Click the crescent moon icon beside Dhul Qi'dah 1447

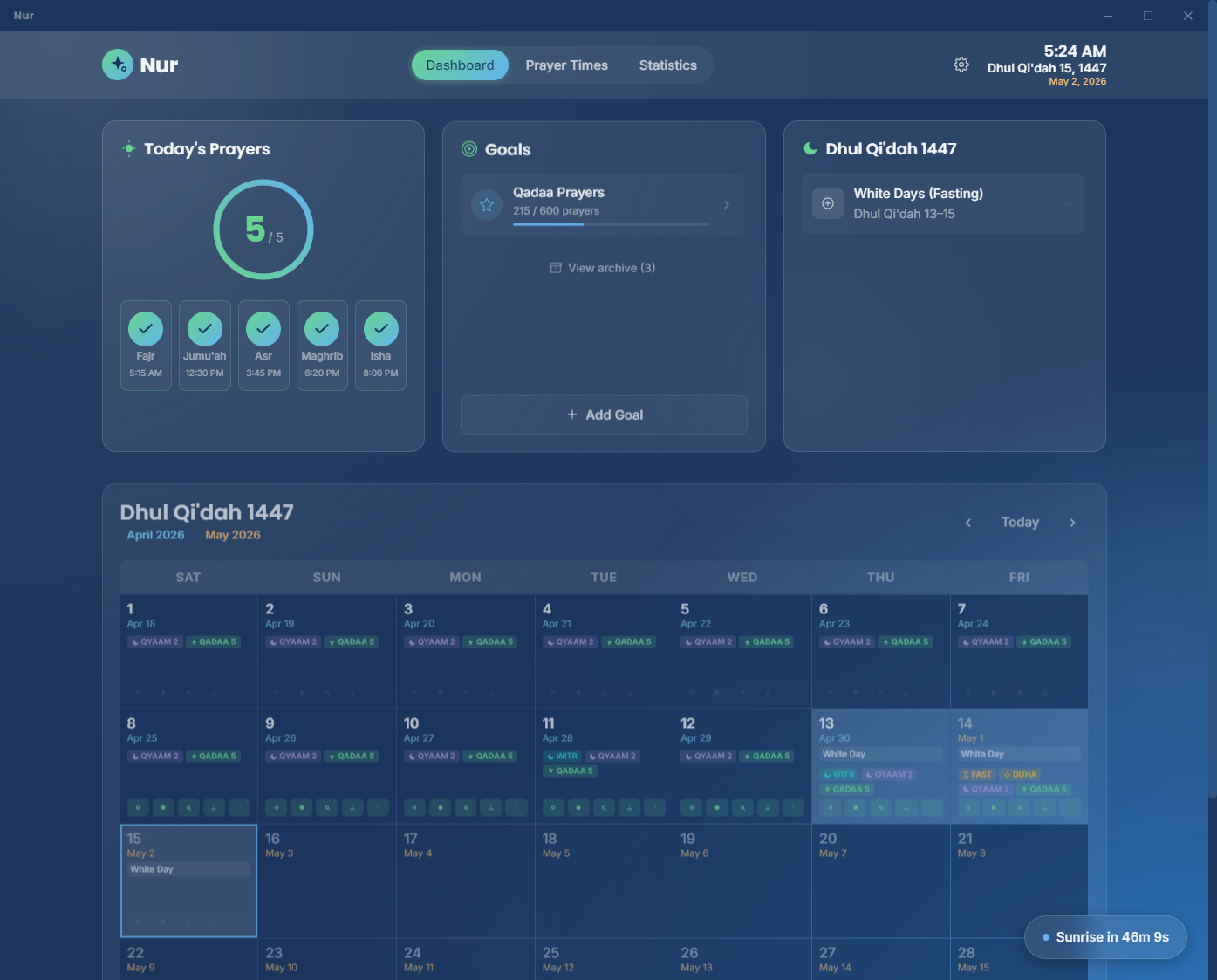coord(810,148)
